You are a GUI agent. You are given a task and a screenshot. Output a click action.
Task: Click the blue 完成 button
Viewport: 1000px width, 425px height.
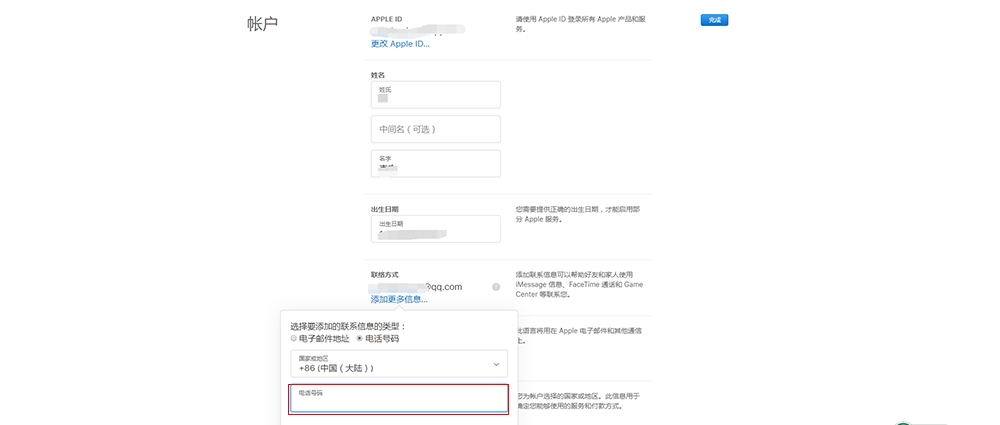pyautogui.click(x=714, y=19)
